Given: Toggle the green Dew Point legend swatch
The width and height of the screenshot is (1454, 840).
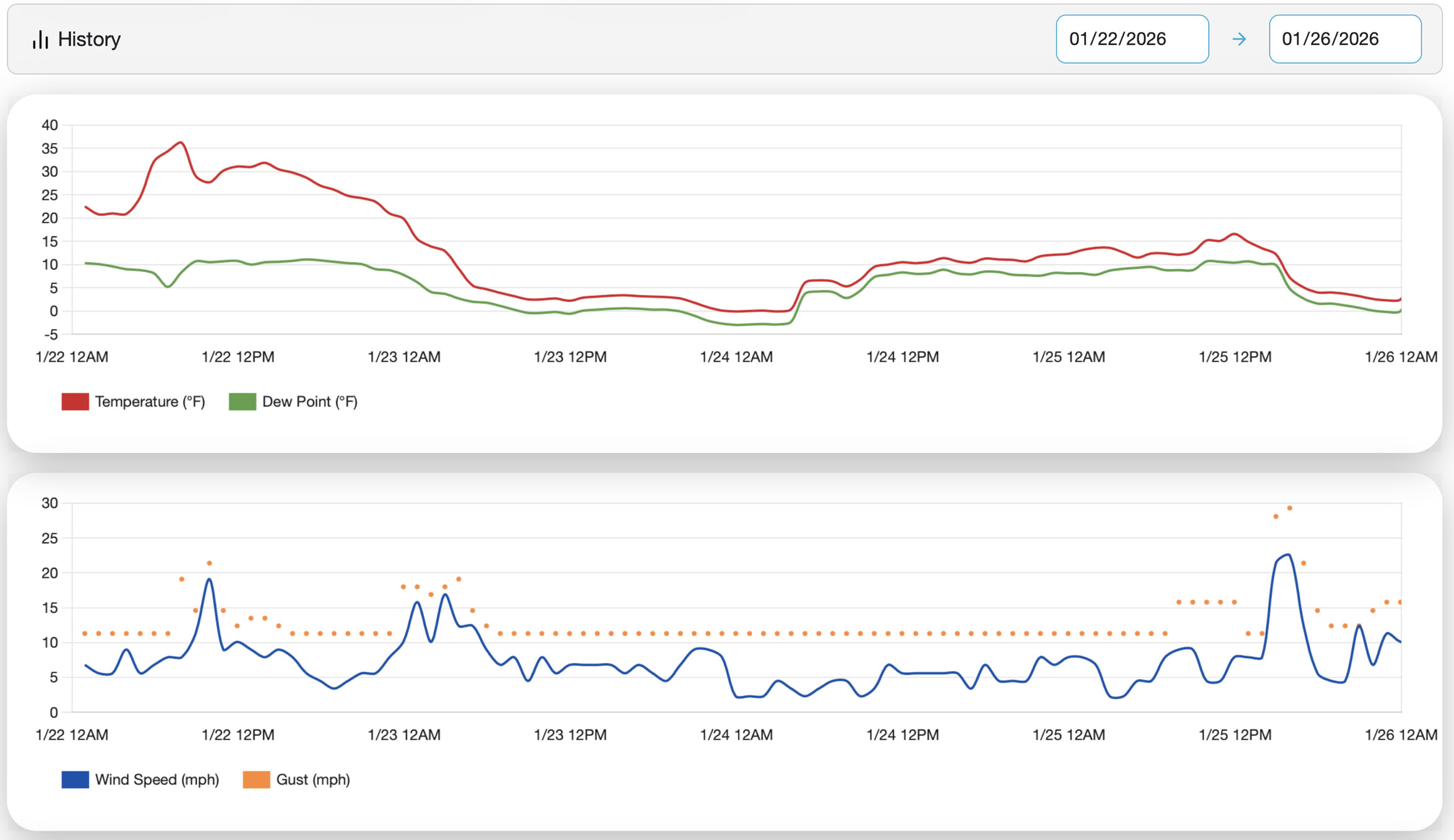Looking at the screenshot, I should [x=242, y=401].
